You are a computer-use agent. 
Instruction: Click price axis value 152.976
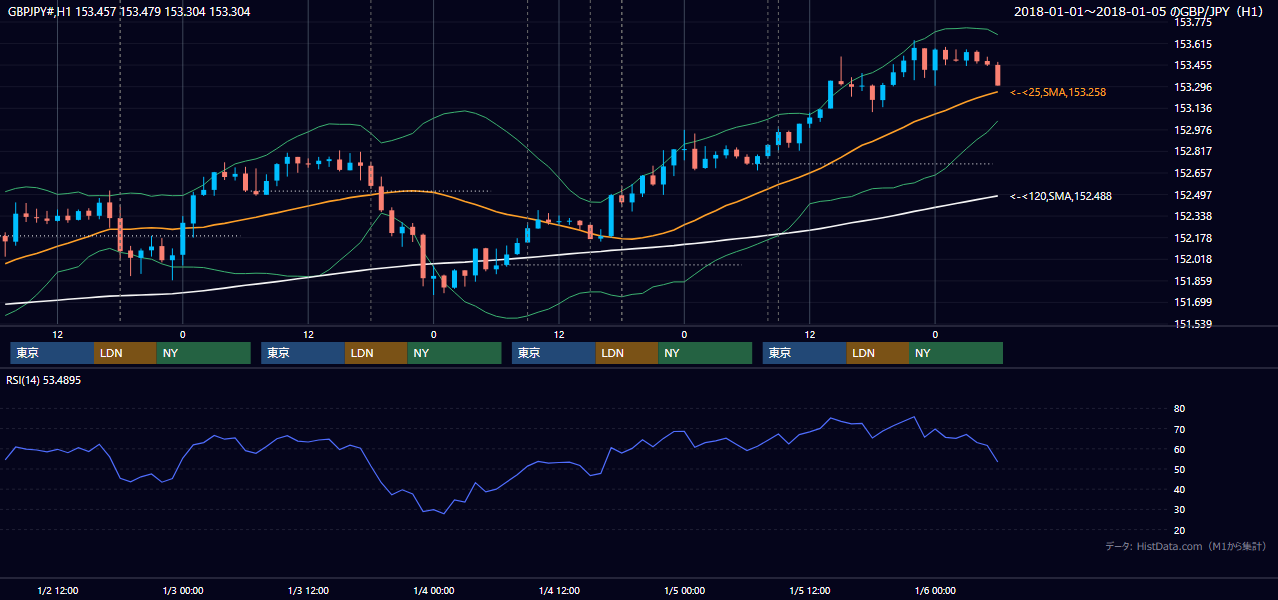1193,130
